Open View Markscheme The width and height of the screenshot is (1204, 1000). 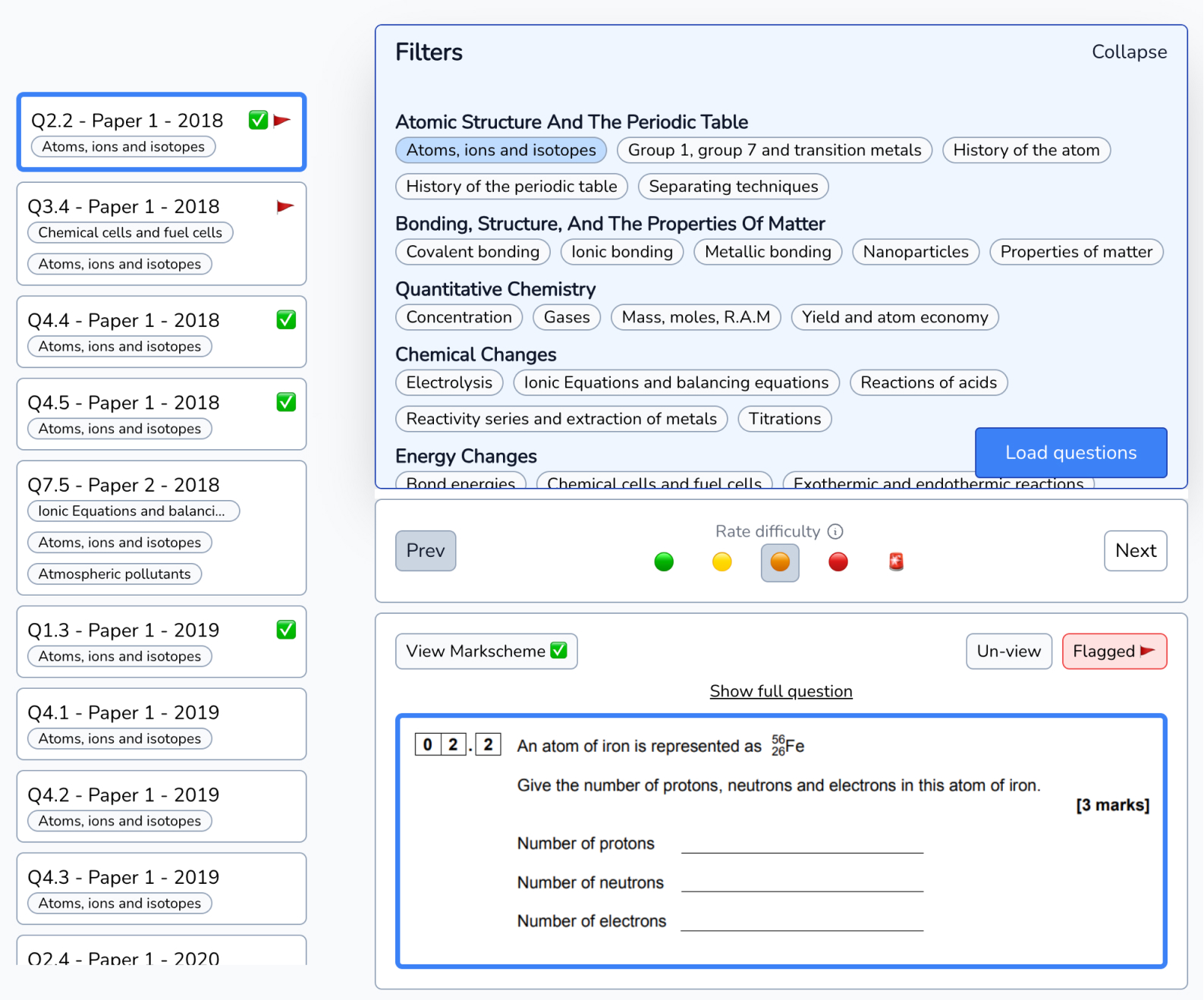click(486, 651)
